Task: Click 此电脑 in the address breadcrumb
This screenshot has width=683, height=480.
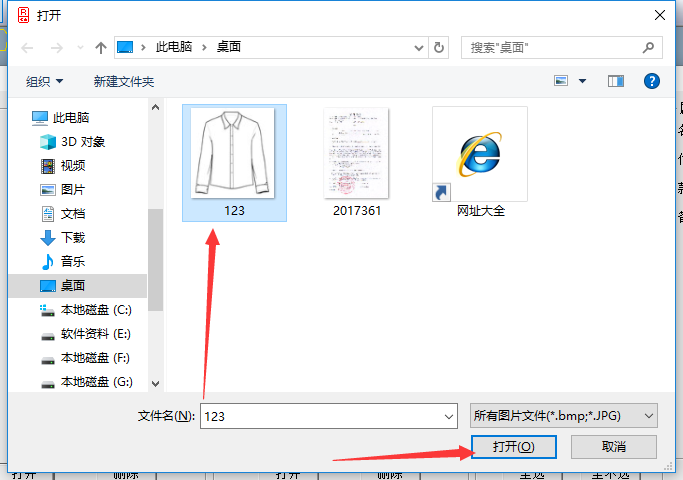Action: pyautogui.click(x=173, y=47)
